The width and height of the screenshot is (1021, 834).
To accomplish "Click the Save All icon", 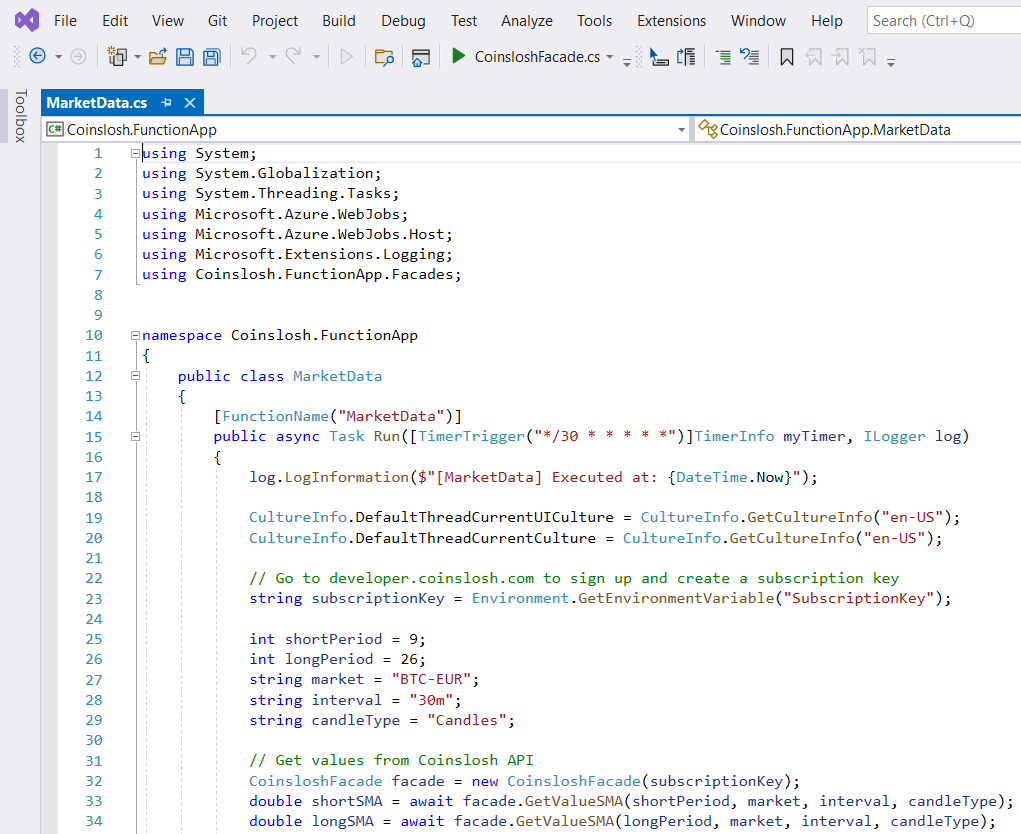I will (212, 57).
